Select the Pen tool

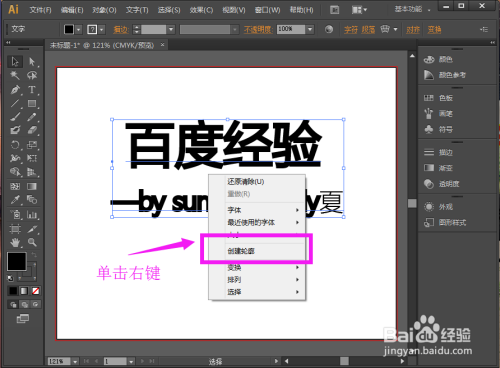pyautogui.click(x=15, y=90)
